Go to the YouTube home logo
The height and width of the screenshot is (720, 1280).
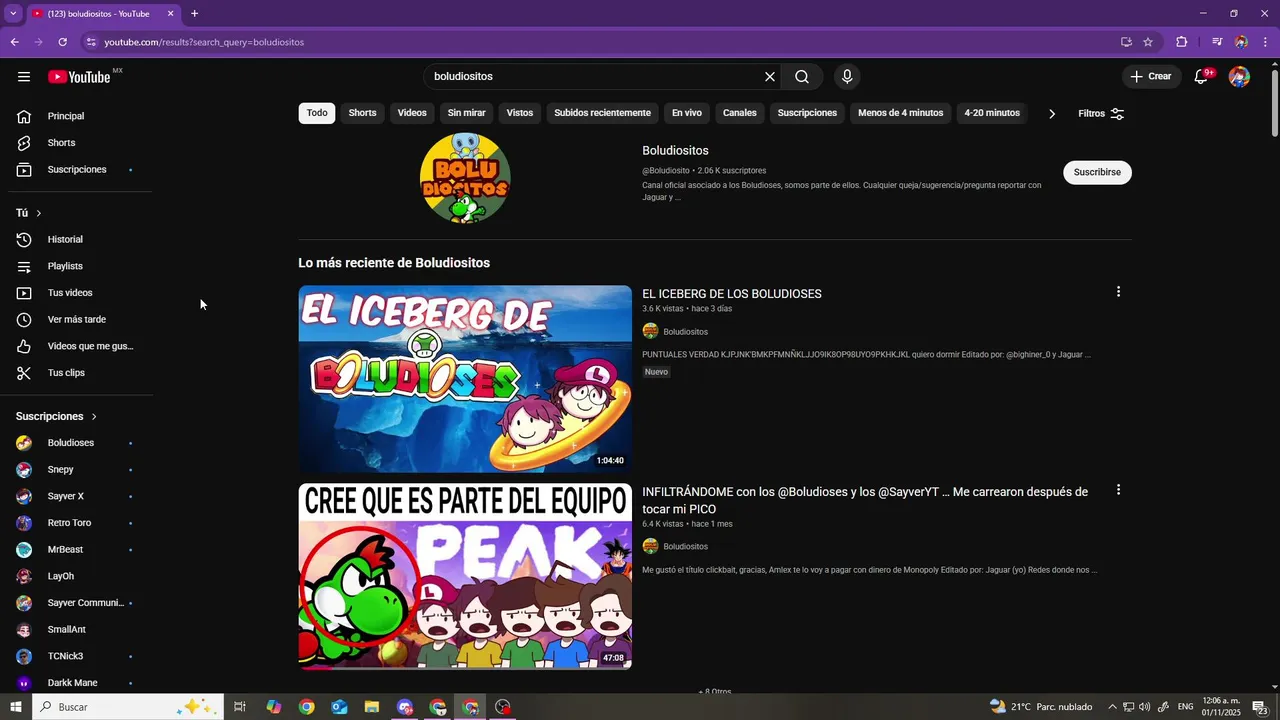click(79, 77)
